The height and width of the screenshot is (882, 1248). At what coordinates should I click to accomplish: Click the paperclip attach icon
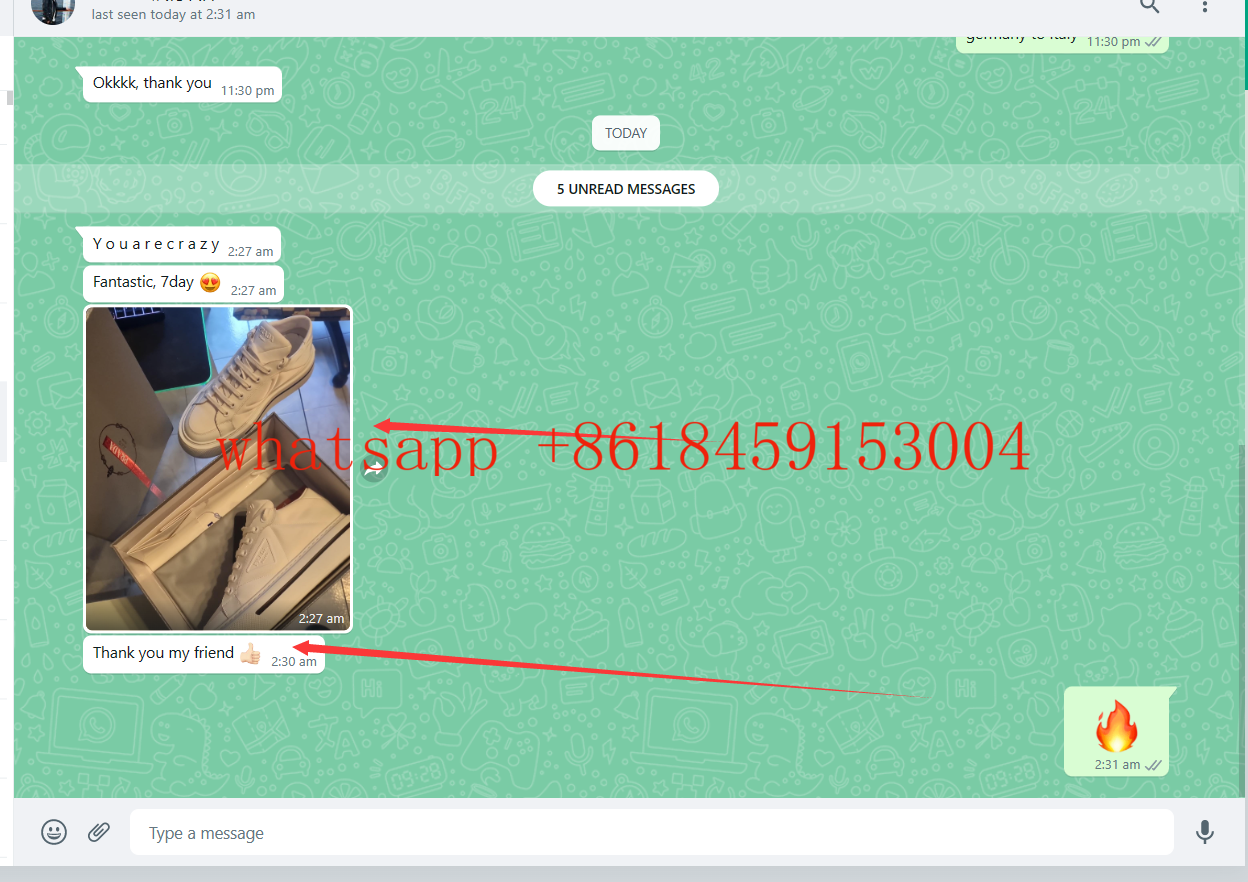(x=99, y=832)
